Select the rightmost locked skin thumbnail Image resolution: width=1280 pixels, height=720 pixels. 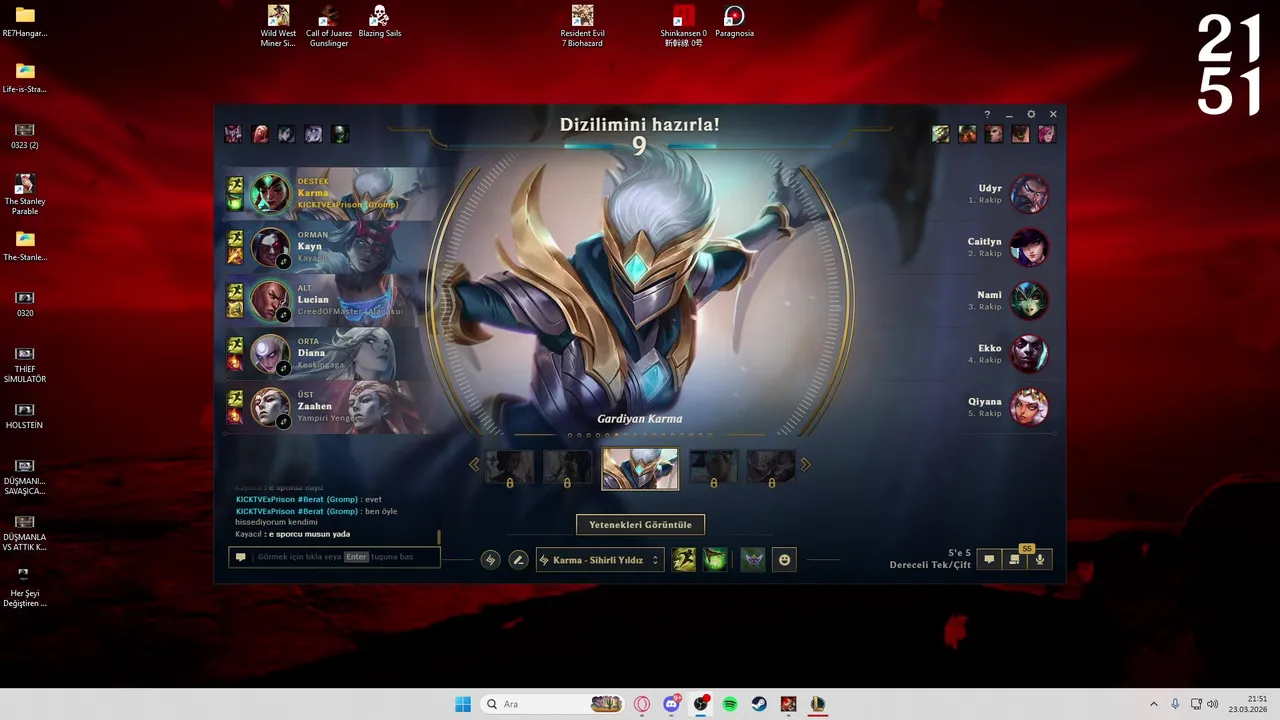771,467
